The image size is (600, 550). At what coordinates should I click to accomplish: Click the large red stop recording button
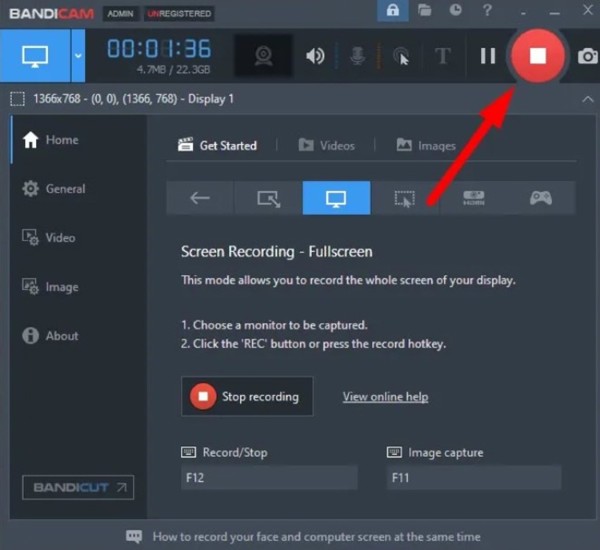(x=537, y=56)
